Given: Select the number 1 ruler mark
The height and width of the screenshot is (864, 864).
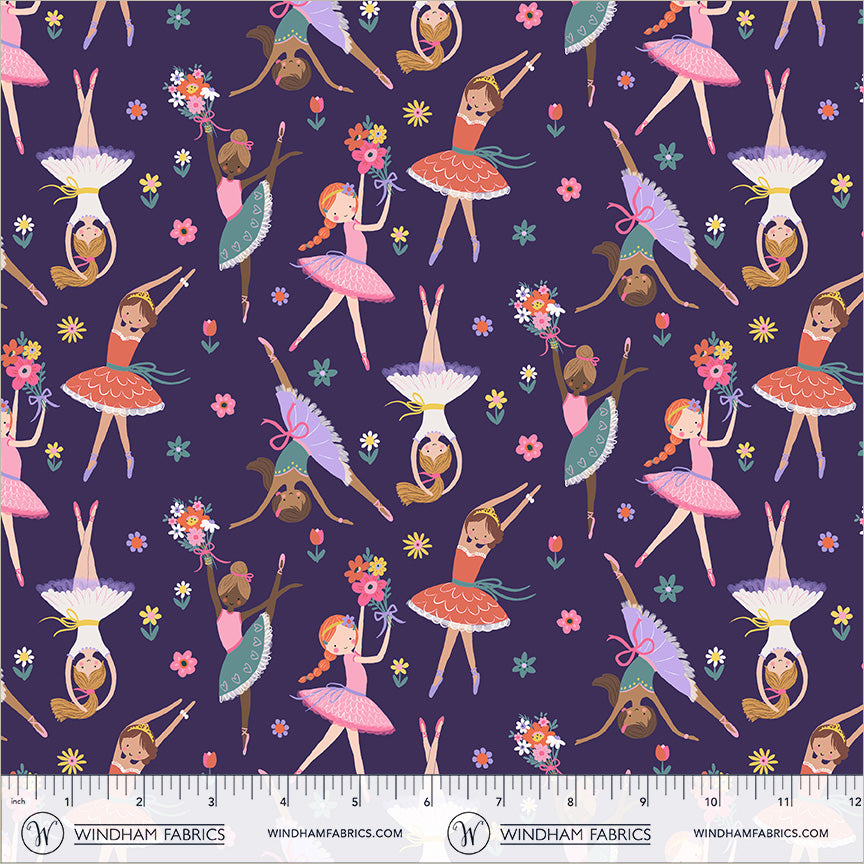Looking at the screenshot, I should click(x=67, y=803).
